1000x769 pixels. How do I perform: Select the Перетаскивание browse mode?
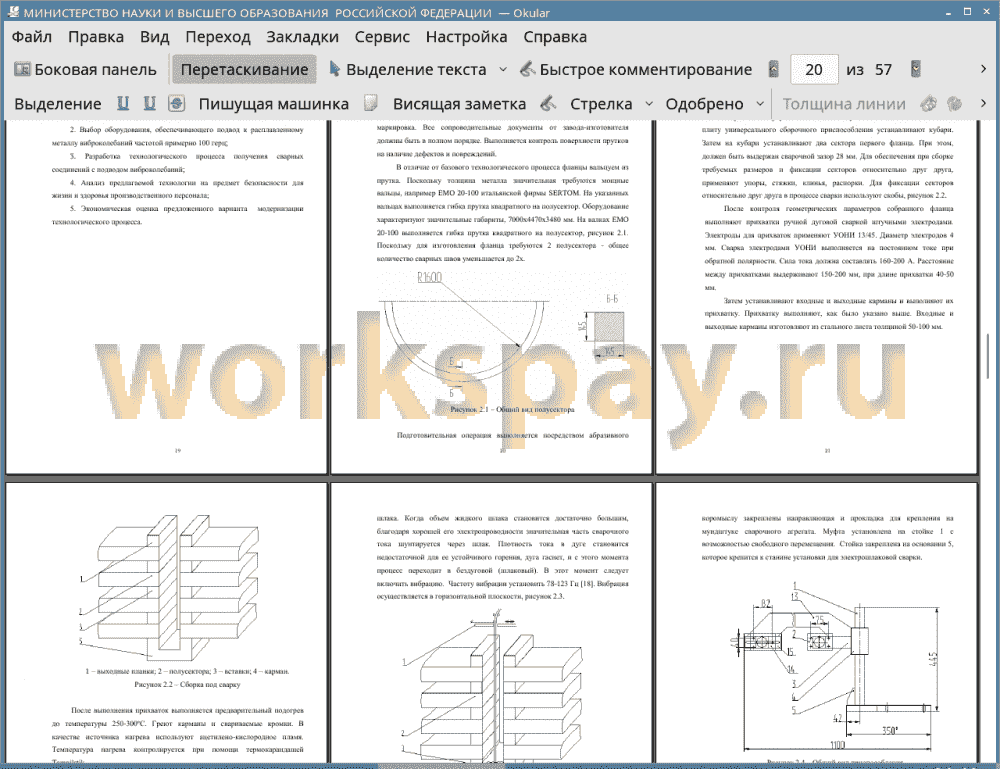(x=244, y=70)
